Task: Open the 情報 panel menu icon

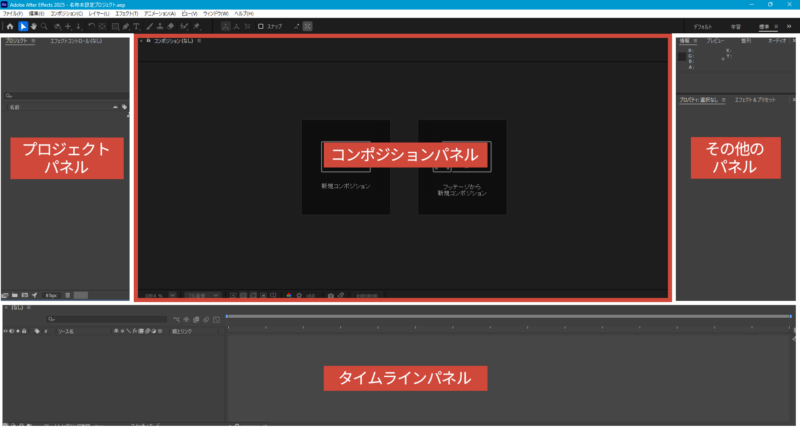Action: pyautogui.click(x=695, y=41)
